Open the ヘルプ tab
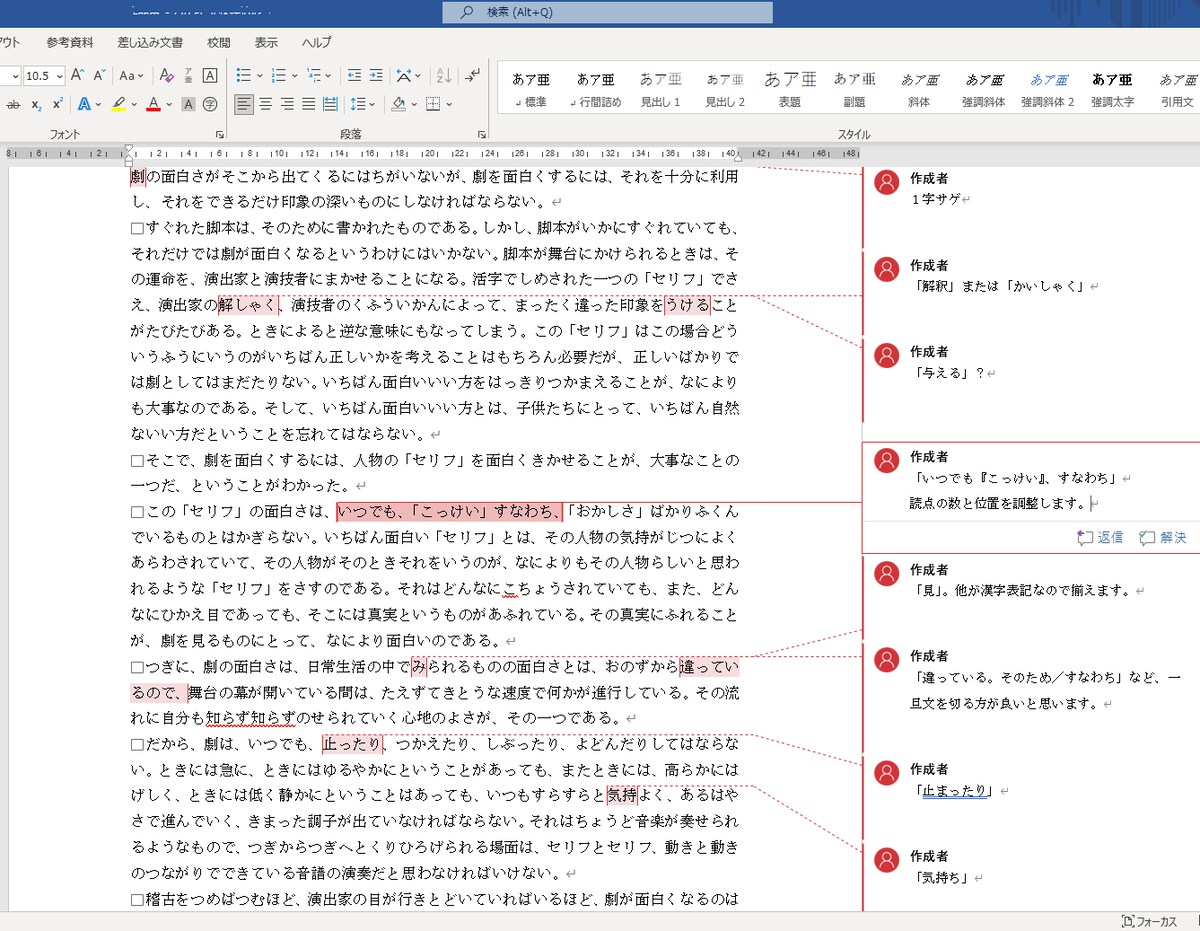 tap(316, 43)
